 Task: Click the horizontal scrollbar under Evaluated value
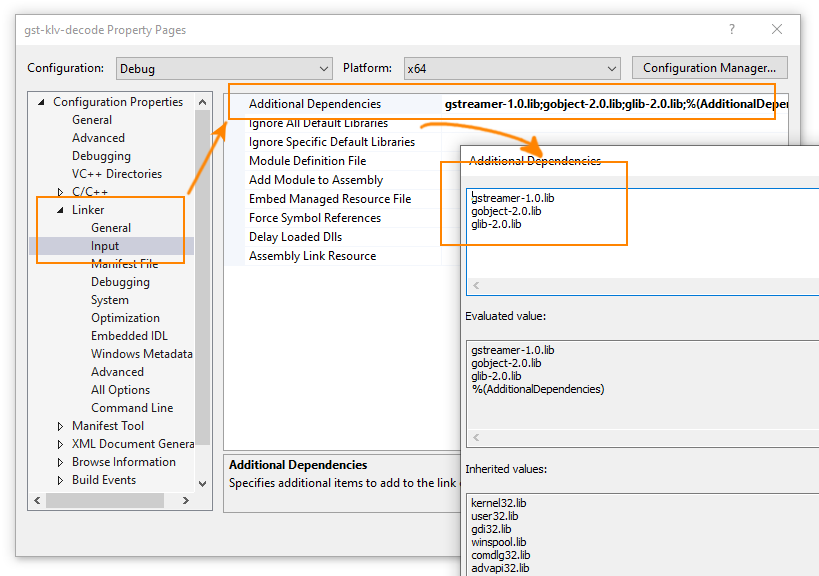pos(640,437)
